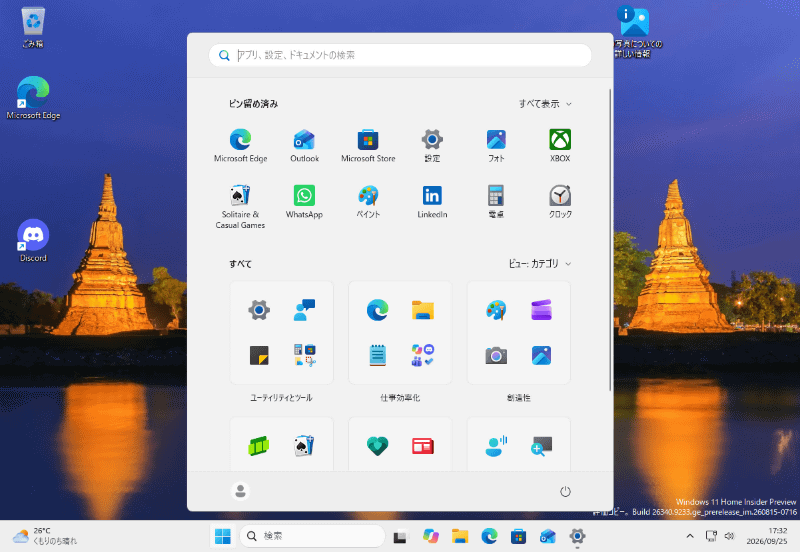Open pinned 設定 (Settings) app
This screenshot has height=552, width=800.
(x=432, y=145)
